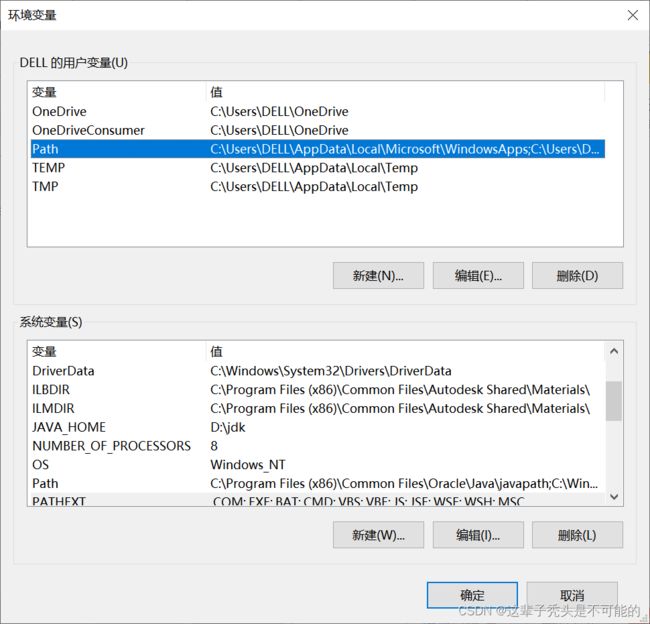
Task: Click 编辑(I)... for system variables
Action: click(x=477, y=535)
